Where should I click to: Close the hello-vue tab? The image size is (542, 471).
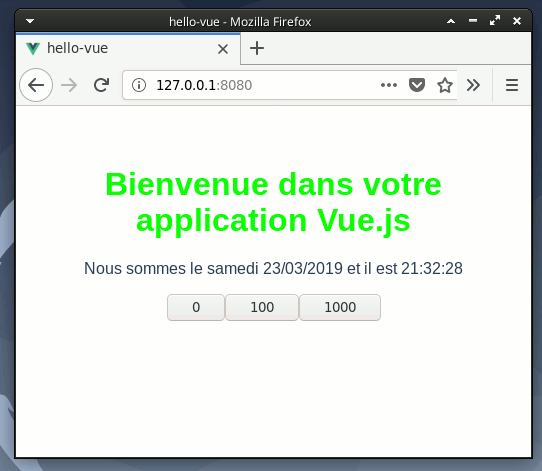(x=223, y=49)
